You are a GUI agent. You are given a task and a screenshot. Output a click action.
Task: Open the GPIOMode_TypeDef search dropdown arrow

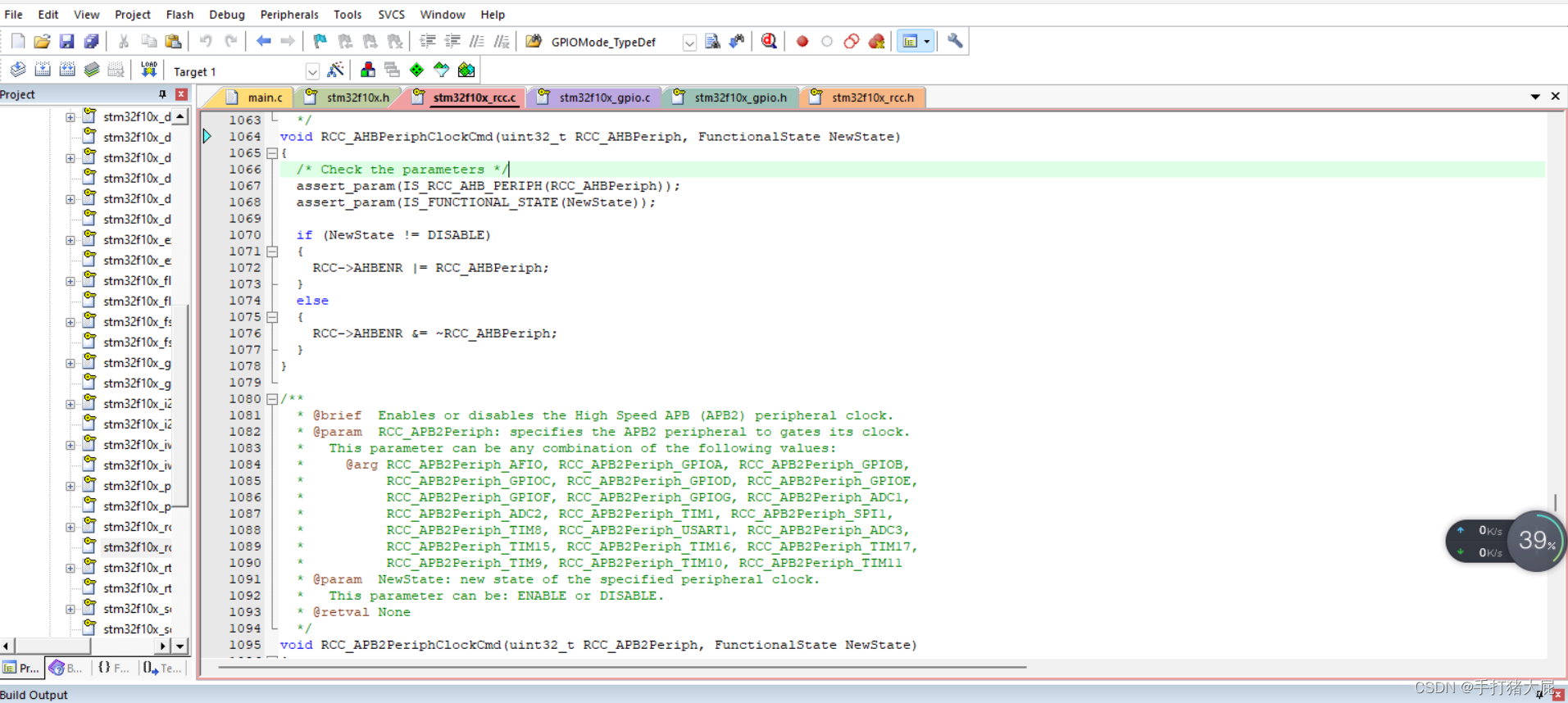tap(689, 42)
